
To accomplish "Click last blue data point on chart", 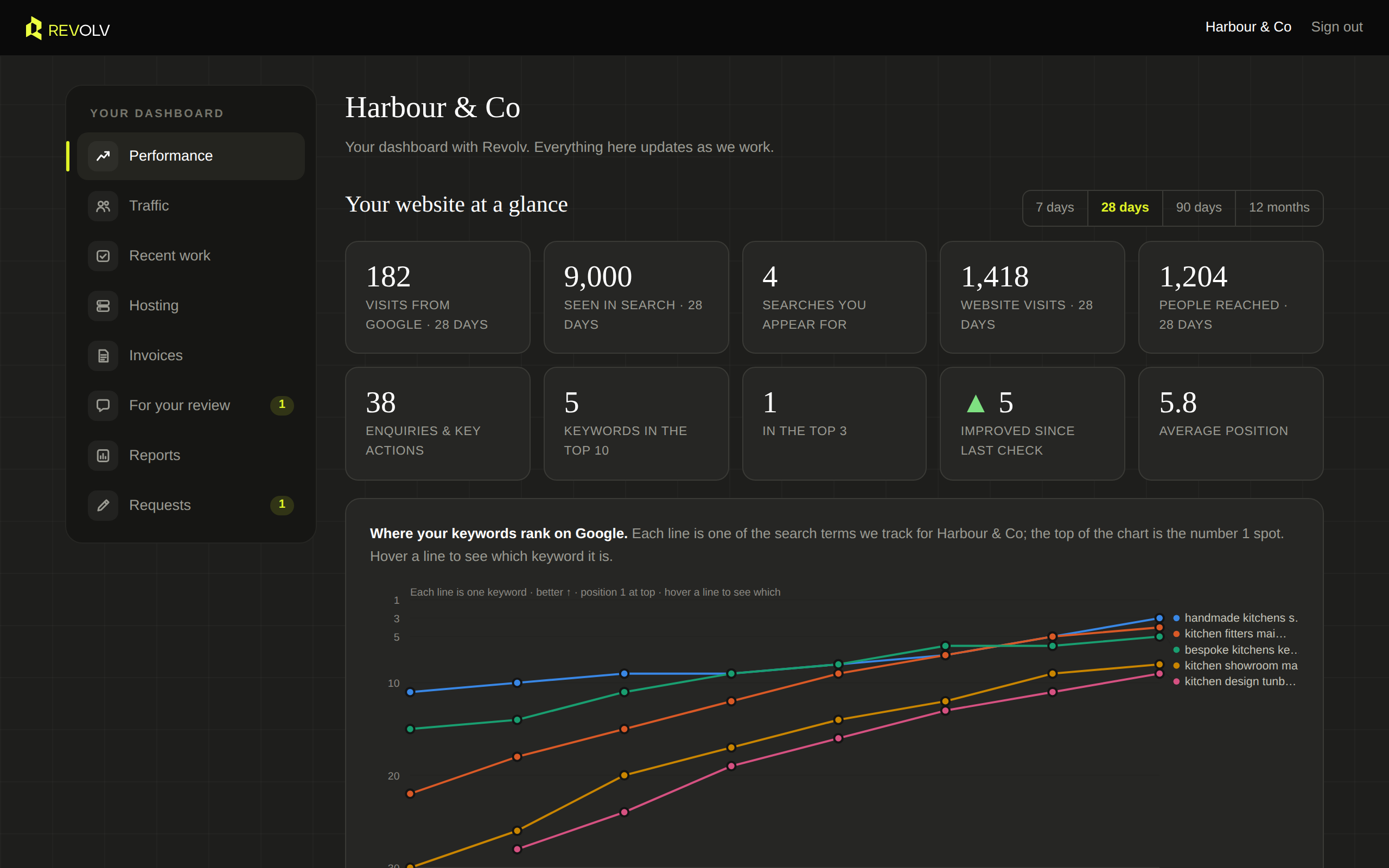I will click(1159, 618).
